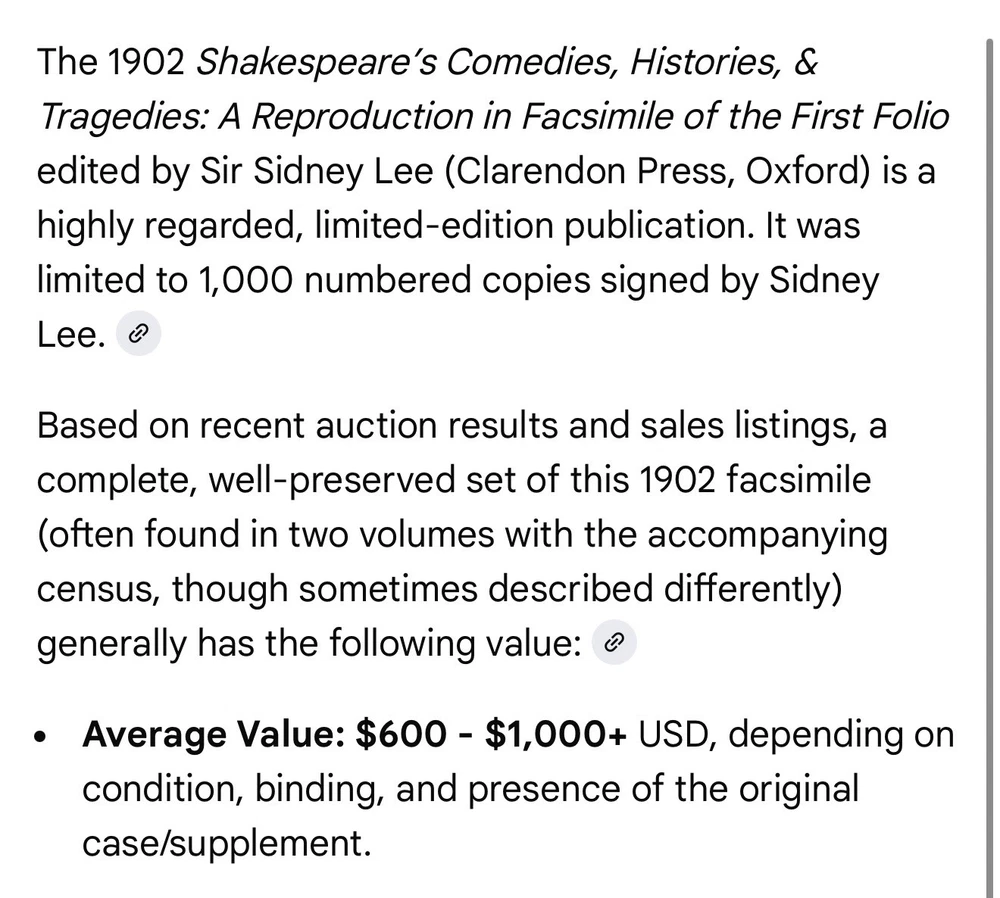The image size is (1000, 898).
Task: Open the source link icon after "following value:"
Action: point(615,645)
